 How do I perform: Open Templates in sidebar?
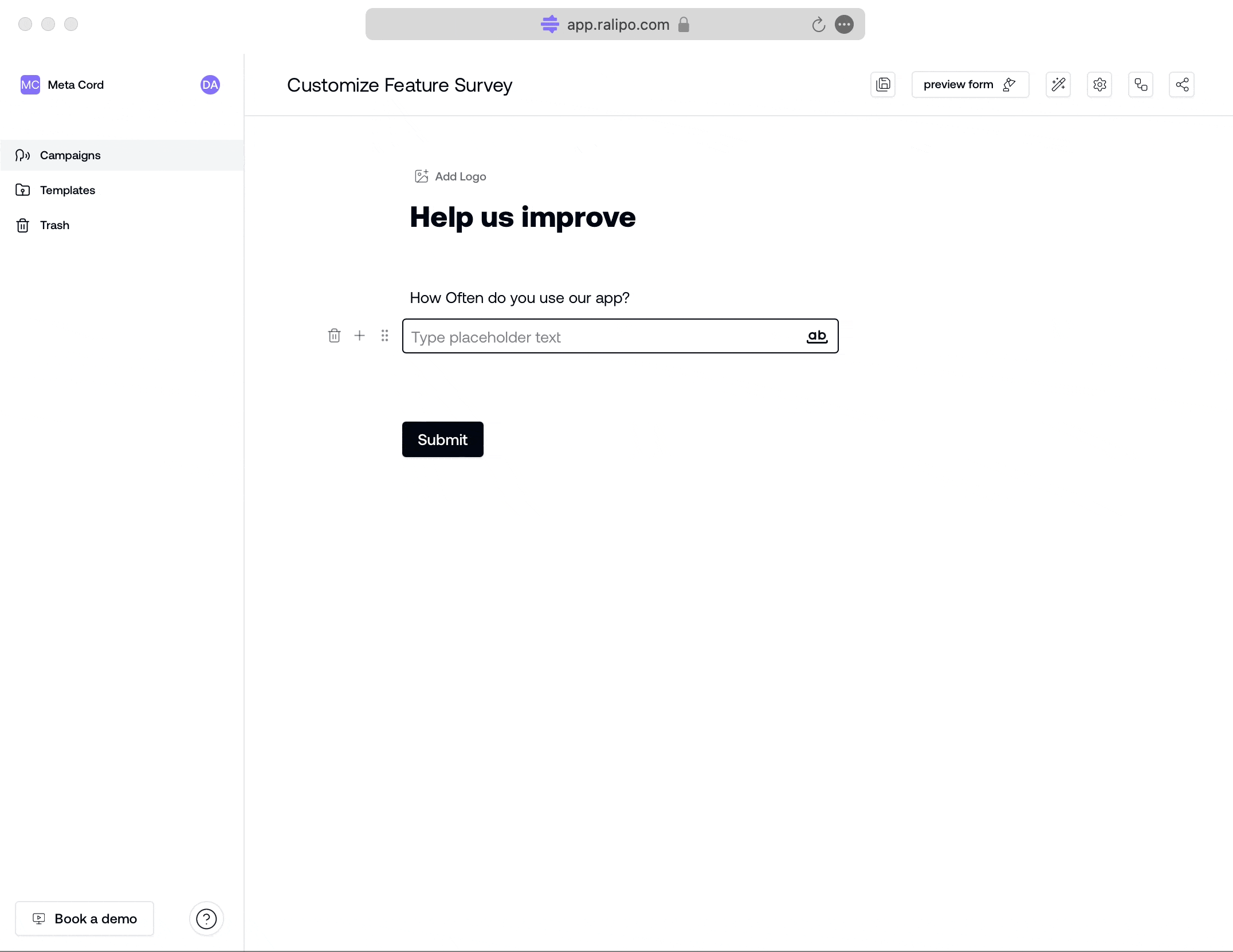pyautogui.click(x=67, y=190)
